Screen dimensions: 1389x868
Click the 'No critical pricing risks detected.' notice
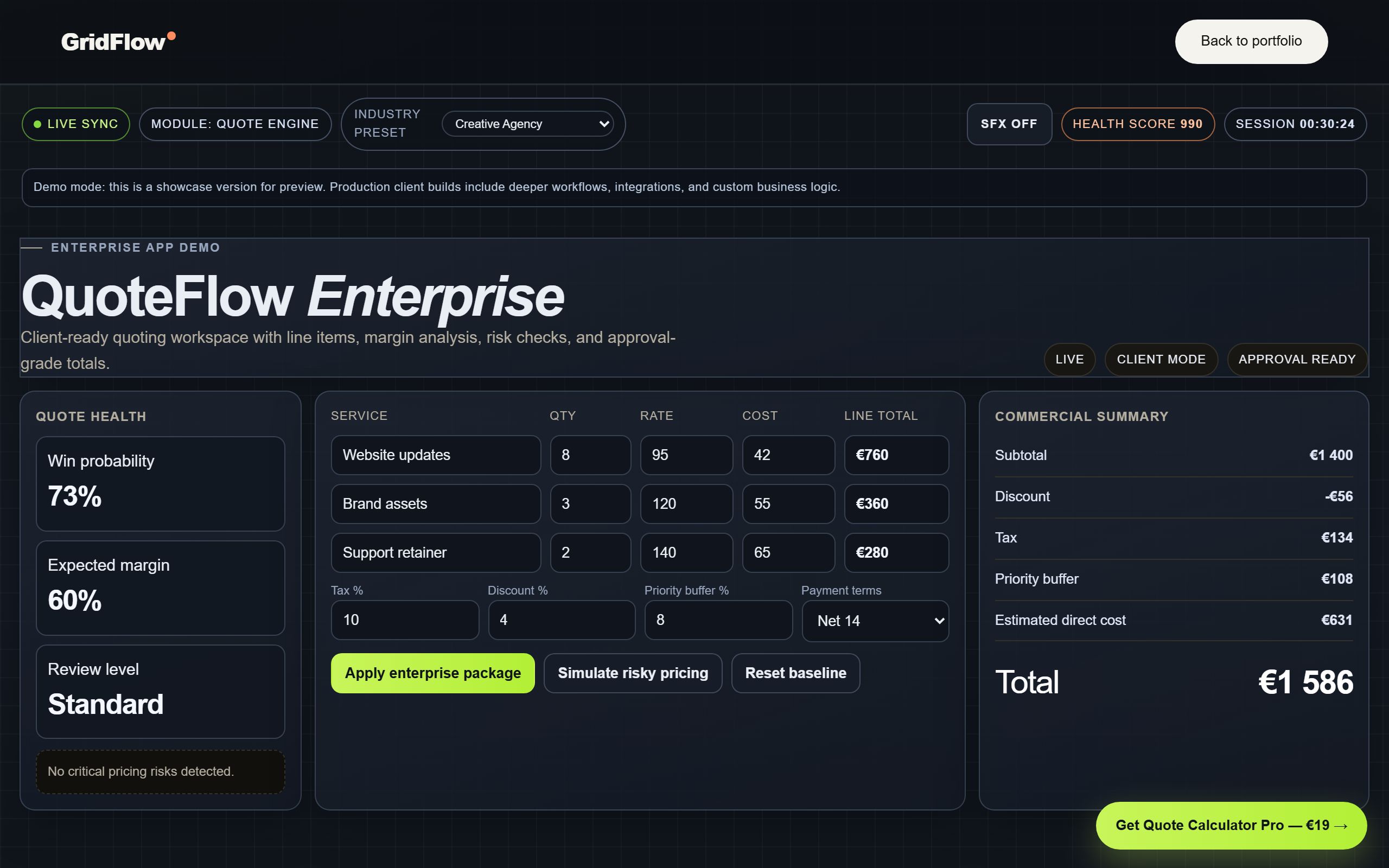[160, 771]
